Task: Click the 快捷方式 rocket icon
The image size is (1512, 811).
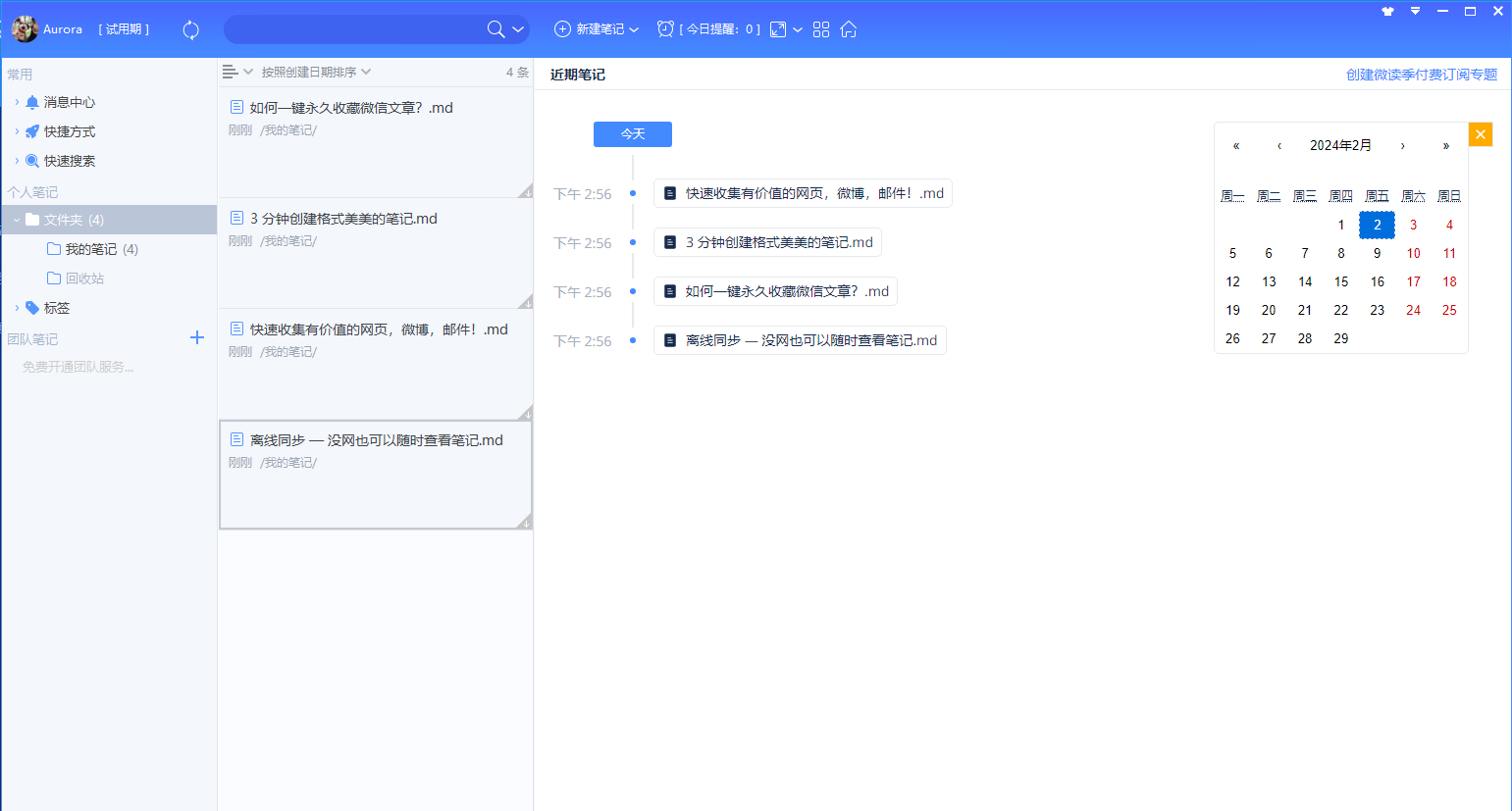Action: click(x=32, y=131)
